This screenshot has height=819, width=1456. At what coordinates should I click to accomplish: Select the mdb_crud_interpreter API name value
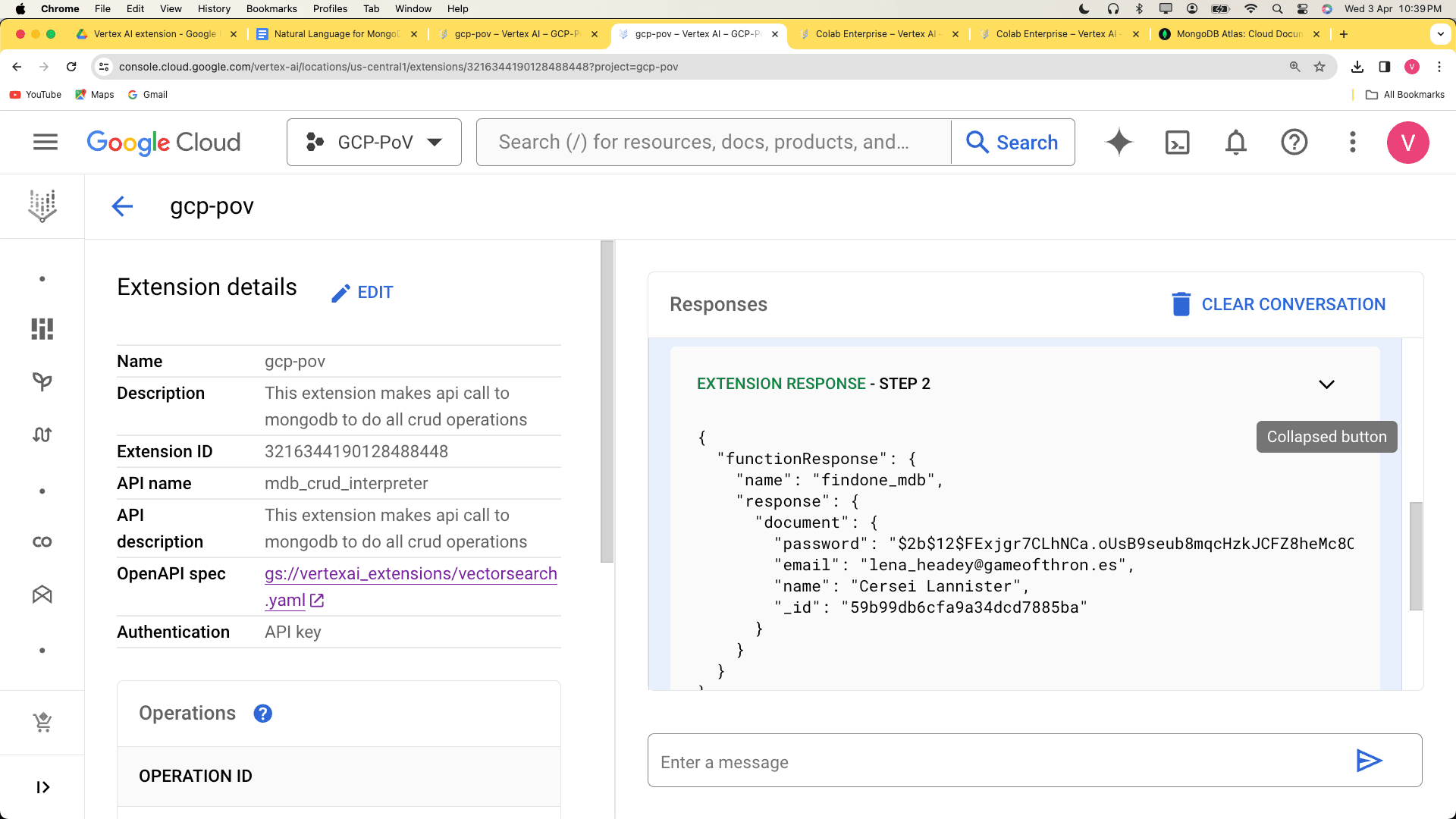point(347,484)
